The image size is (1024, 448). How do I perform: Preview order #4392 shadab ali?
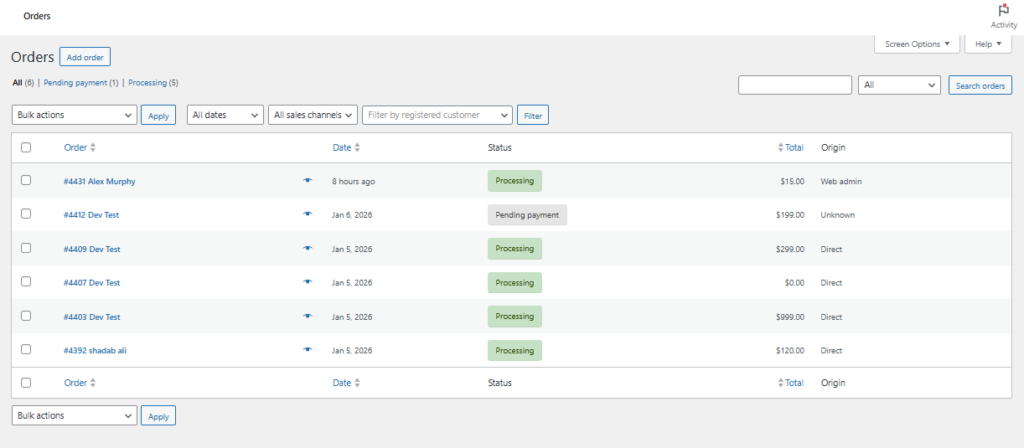pyautogui.click(x=308, y=350)
